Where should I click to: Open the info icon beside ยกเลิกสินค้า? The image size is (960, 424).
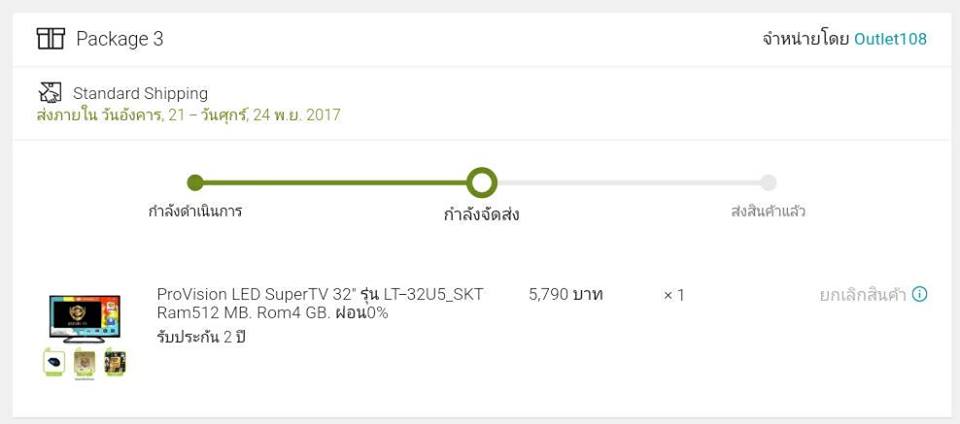(x=920, y=294)
